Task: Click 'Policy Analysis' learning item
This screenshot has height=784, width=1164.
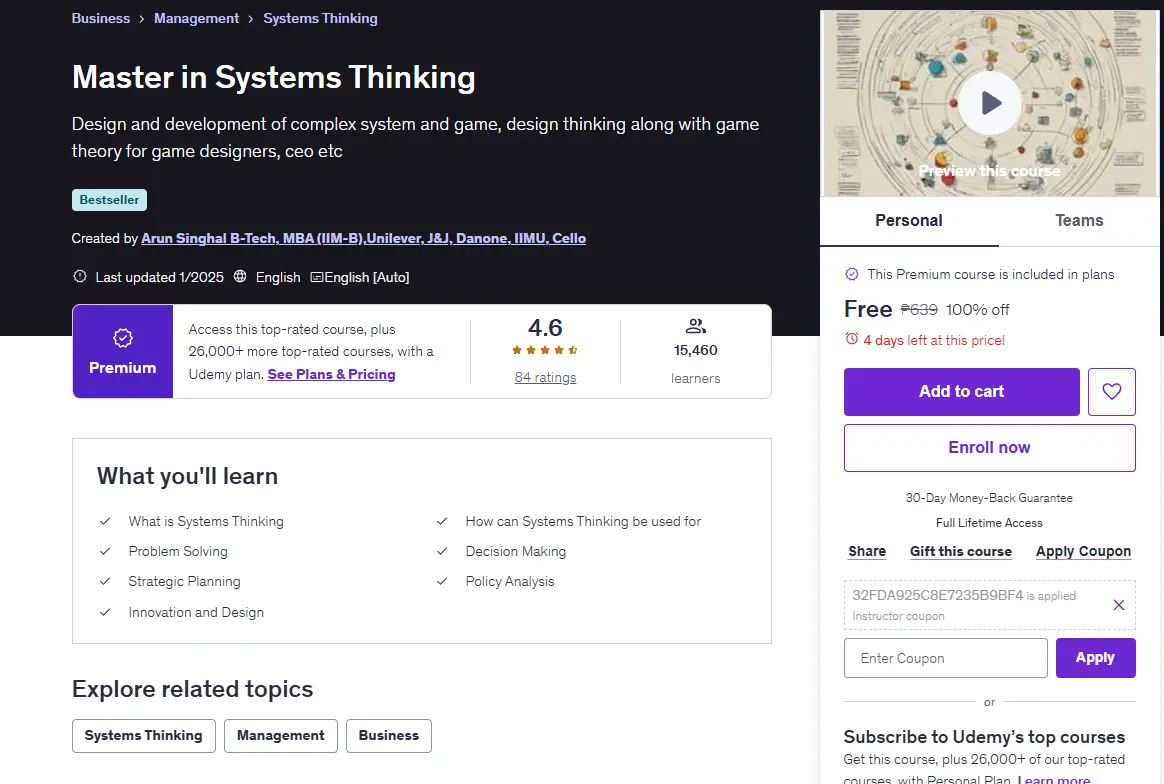Action: tap(510, 581)
